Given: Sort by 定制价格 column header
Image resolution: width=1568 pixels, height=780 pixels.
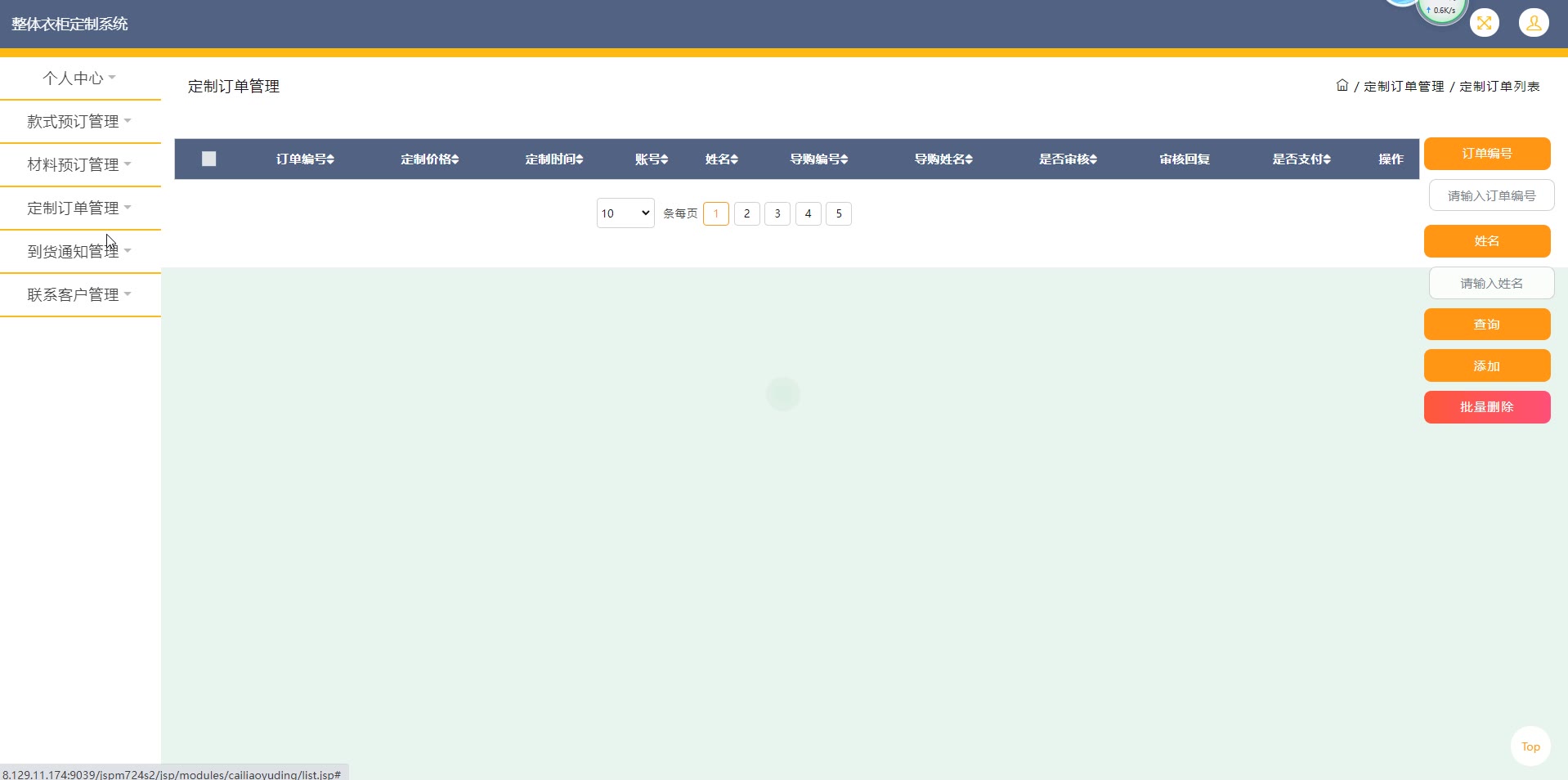Looking at the screenshot, I should [430, 159].
